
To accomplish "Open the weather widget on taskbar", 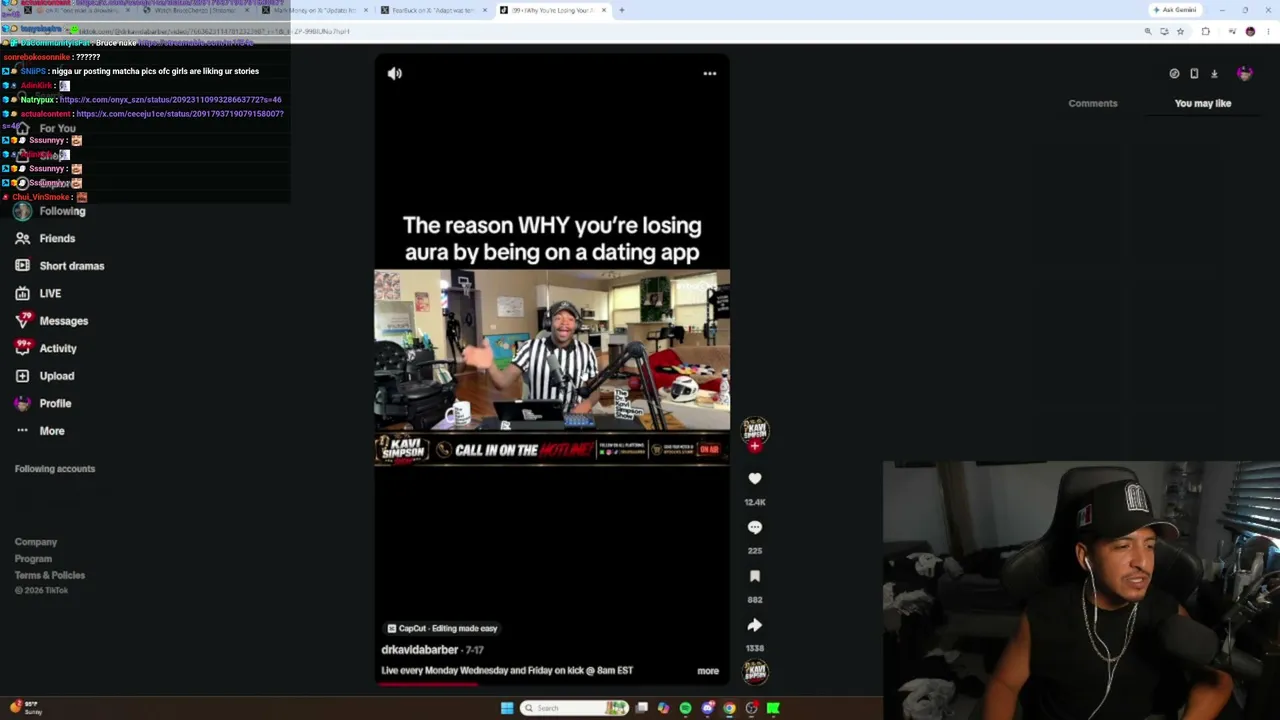I will pos(25,708).
